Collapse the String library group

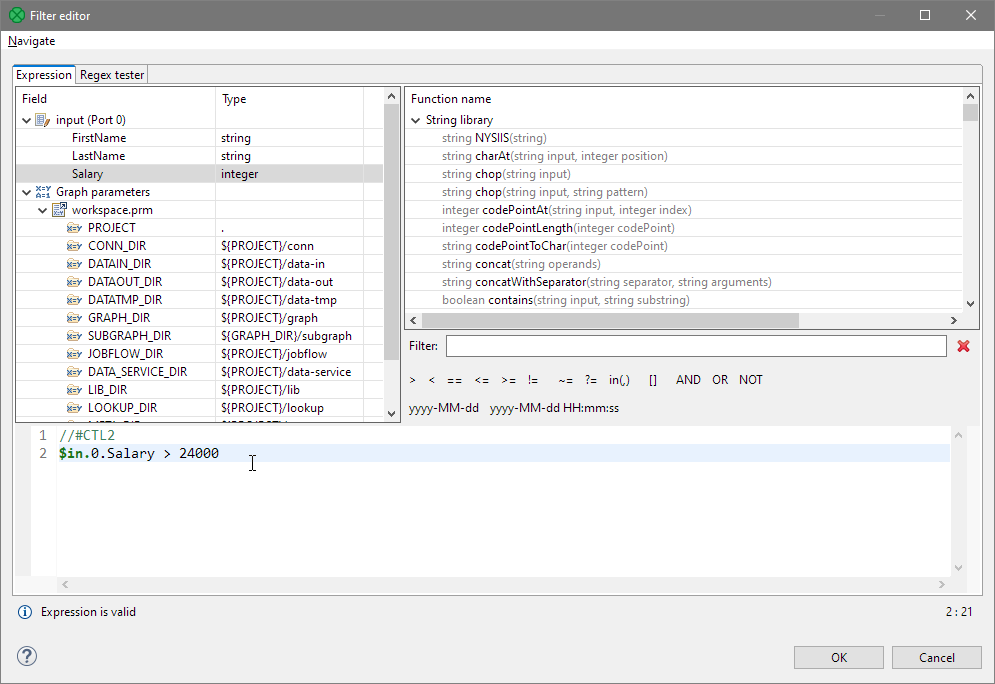pyautogui.click(x=416, y=120)
